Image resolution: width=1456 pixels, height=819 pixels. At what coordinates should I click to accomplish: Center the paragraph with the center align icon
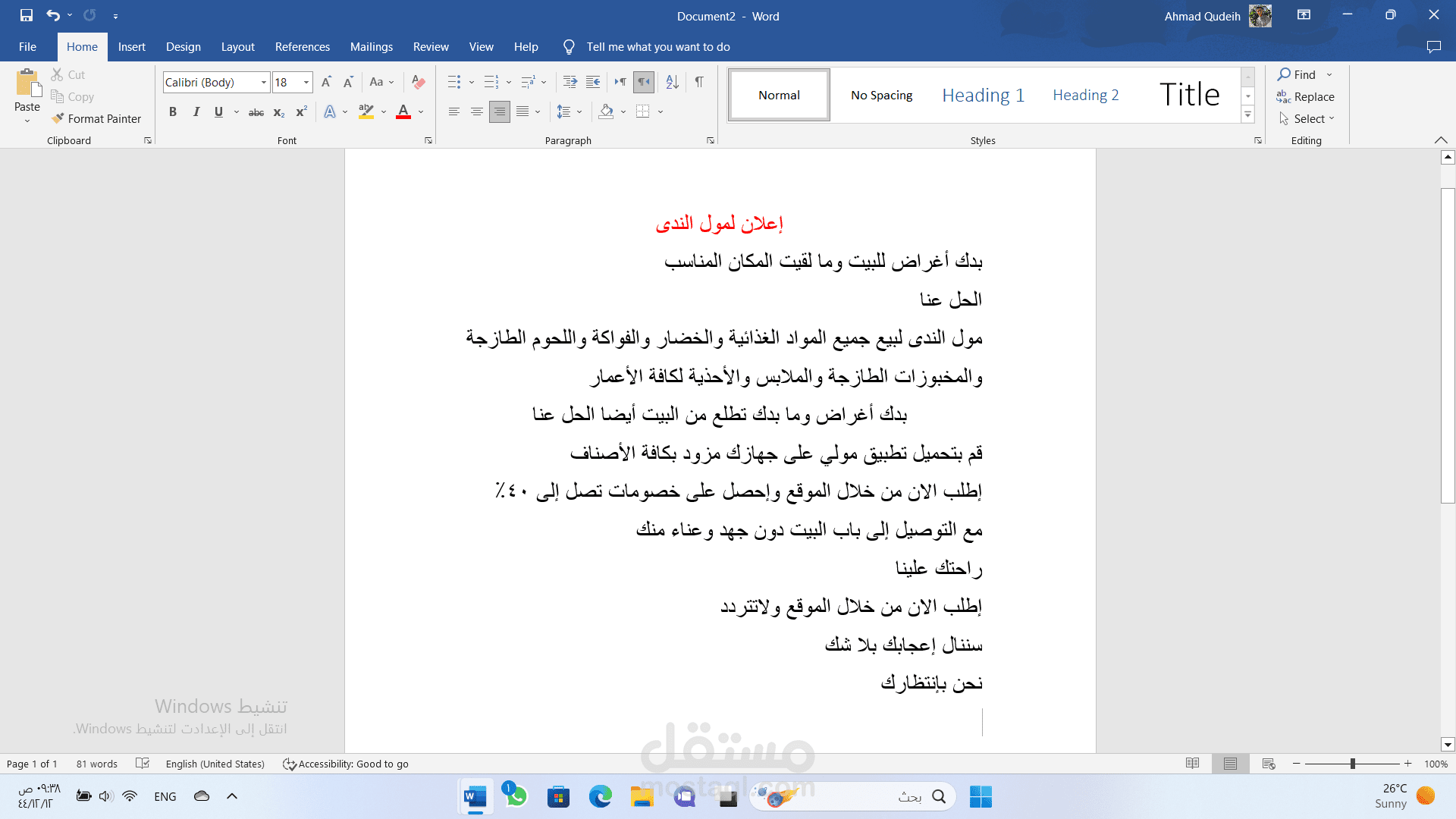click(476, 112)
